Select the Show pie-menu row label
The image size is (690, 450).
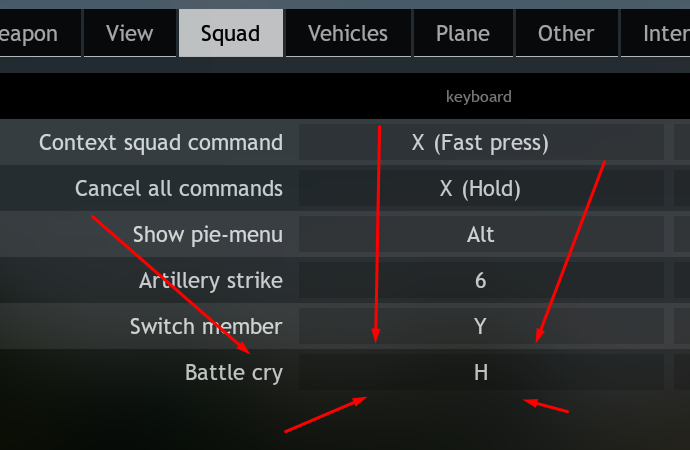tap(208, 235)
